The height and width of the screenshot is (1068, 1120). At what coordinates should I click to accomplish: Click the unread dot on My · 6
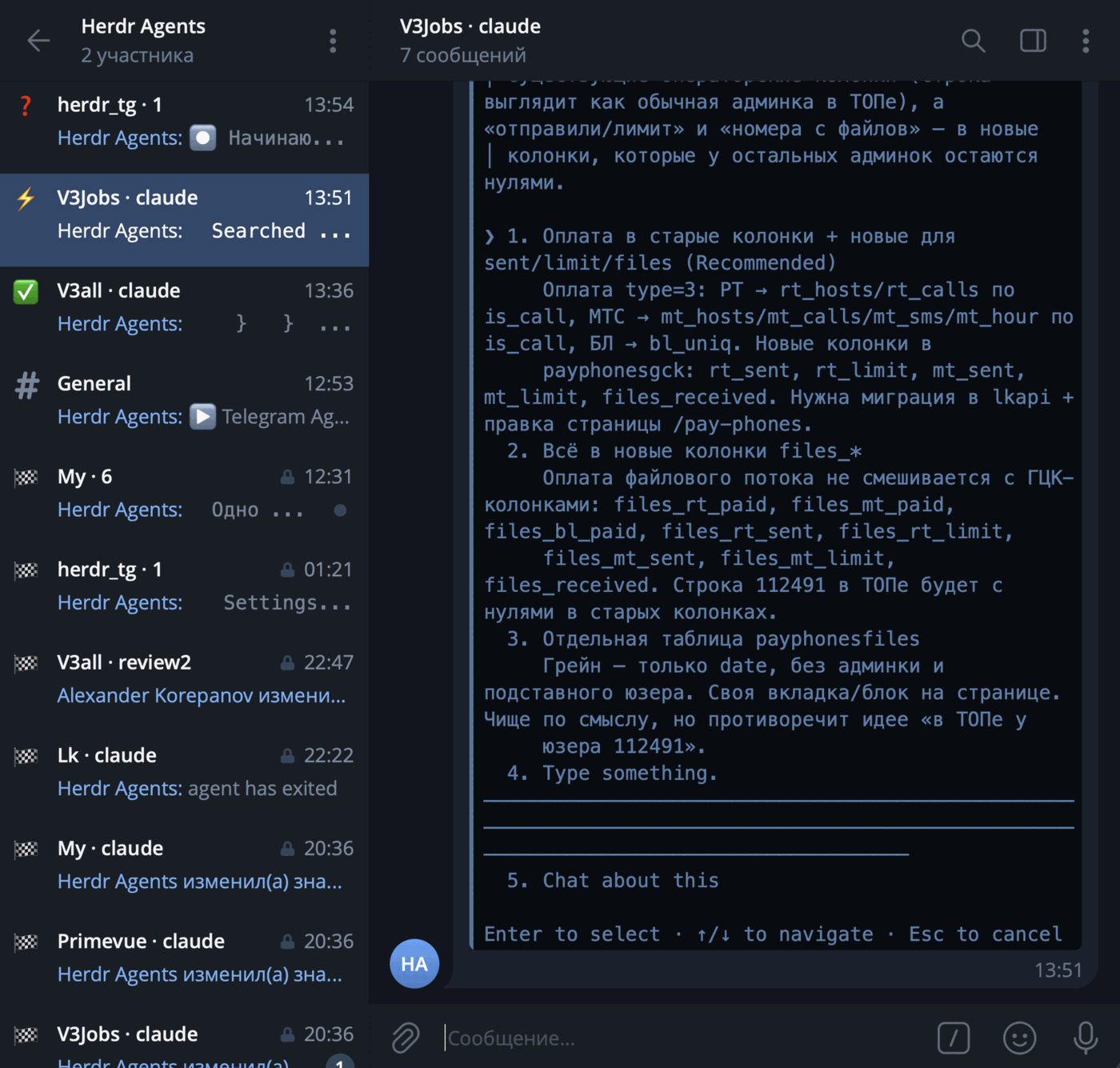(x=340, y=510)
